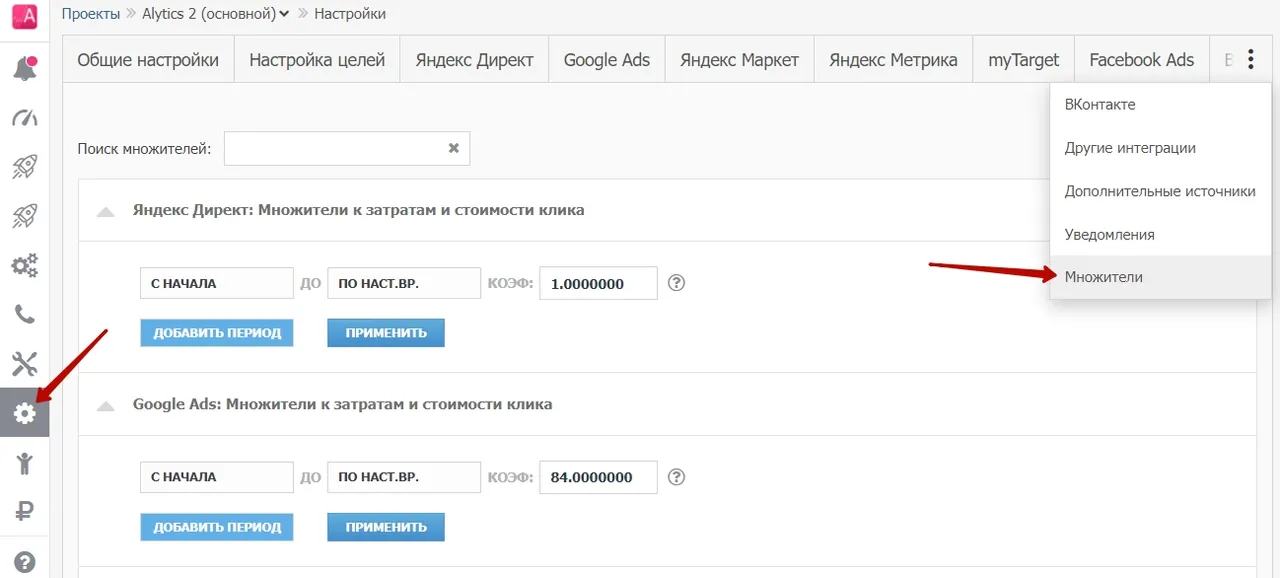This screenshot has width=1280, height=578.
Task: Open the Alytics logo home icon
Action: pos(24,16)
